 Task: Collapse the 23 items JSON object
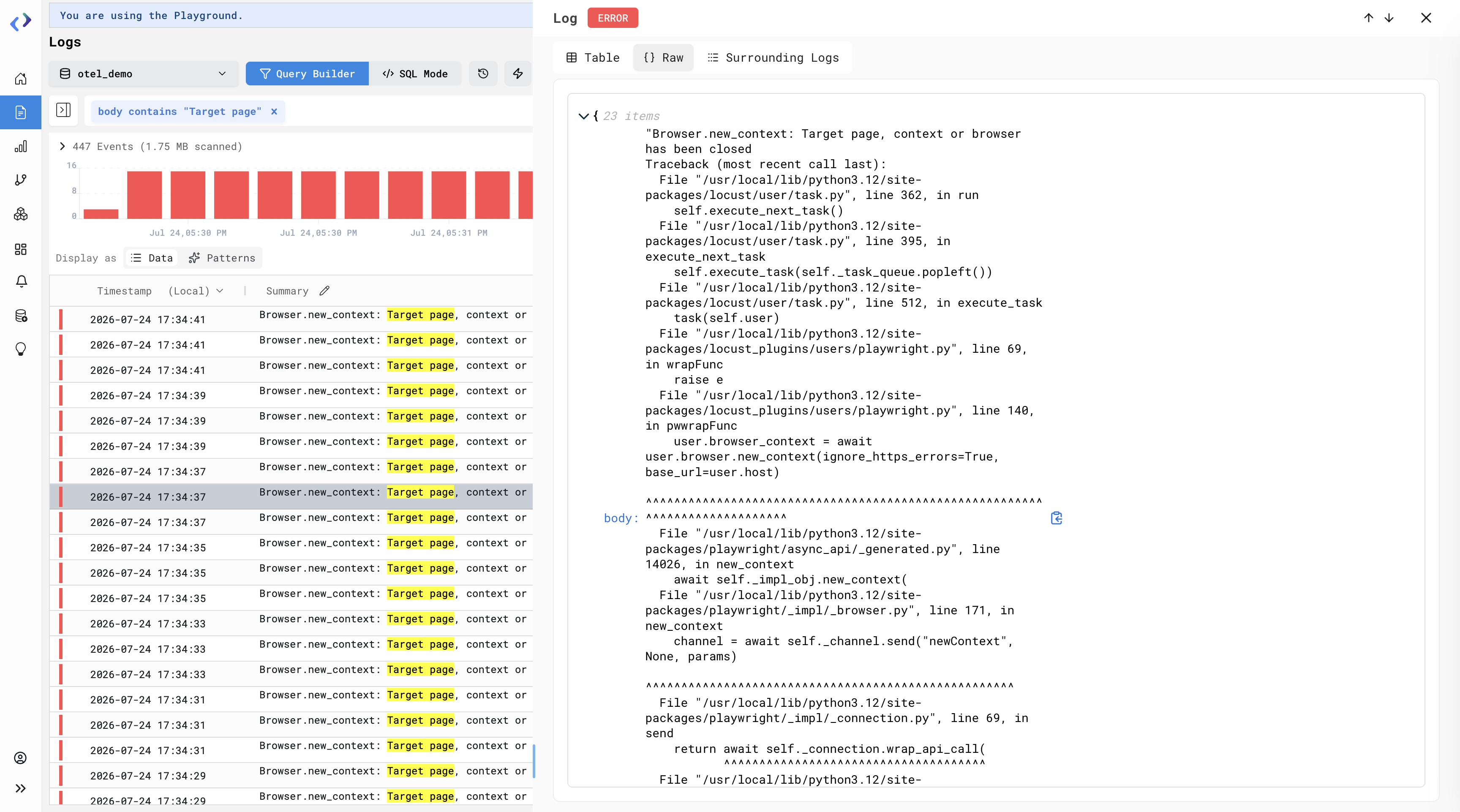tap(583, 116)
